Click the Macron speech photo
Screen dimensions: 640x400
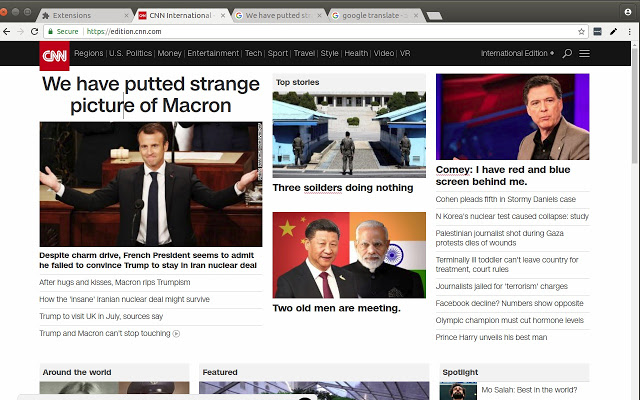pyautogui.click(x=151, y=184)
